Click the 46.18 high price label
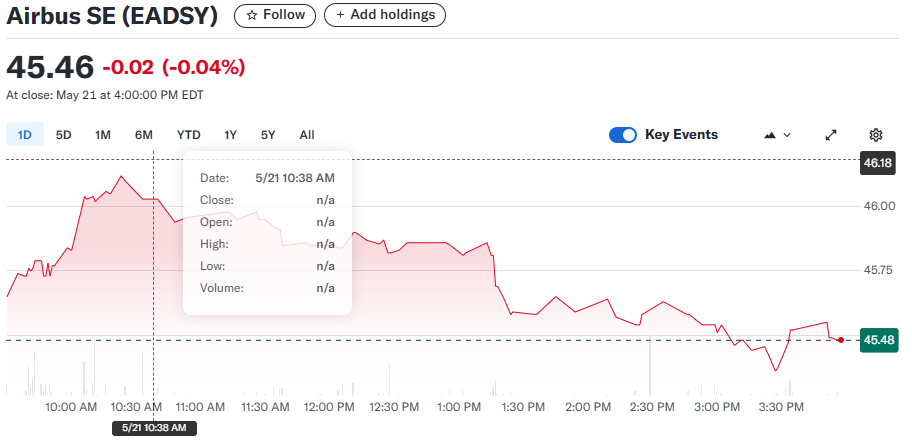Screen dimensions: 912x440 pos(878,163)
